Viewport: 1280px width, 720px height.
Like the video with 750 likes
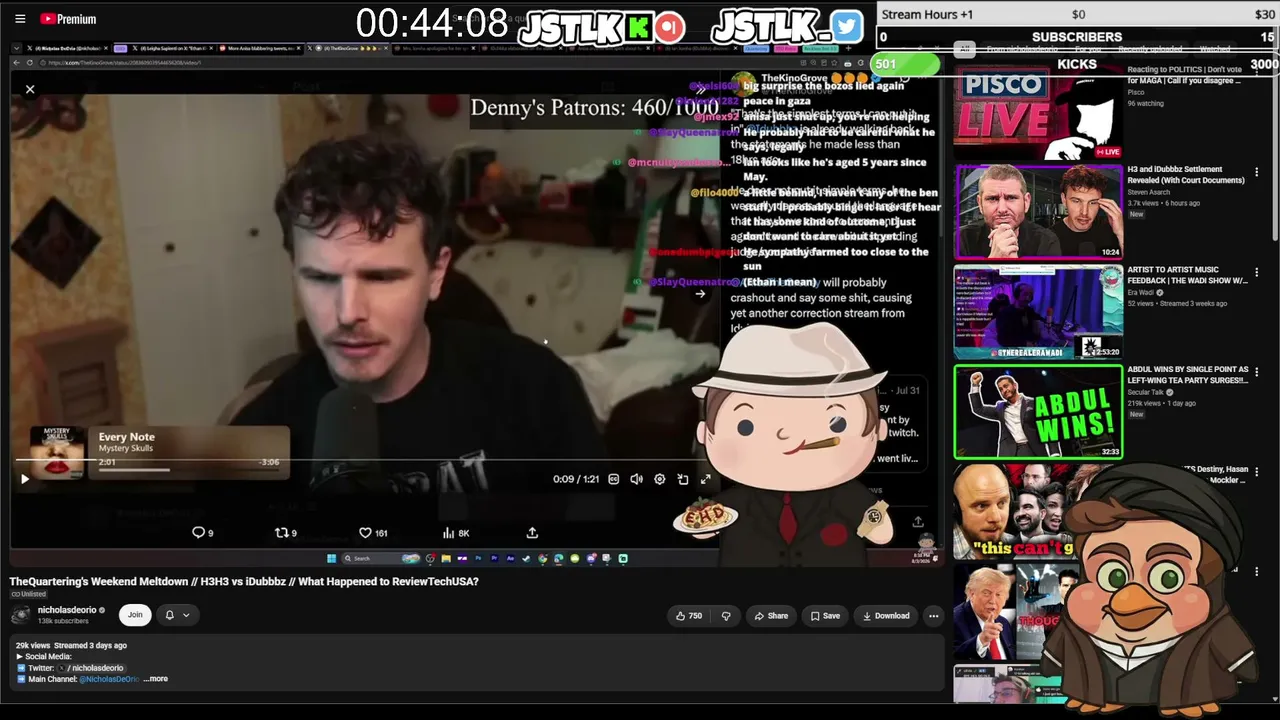pos(689,616)
